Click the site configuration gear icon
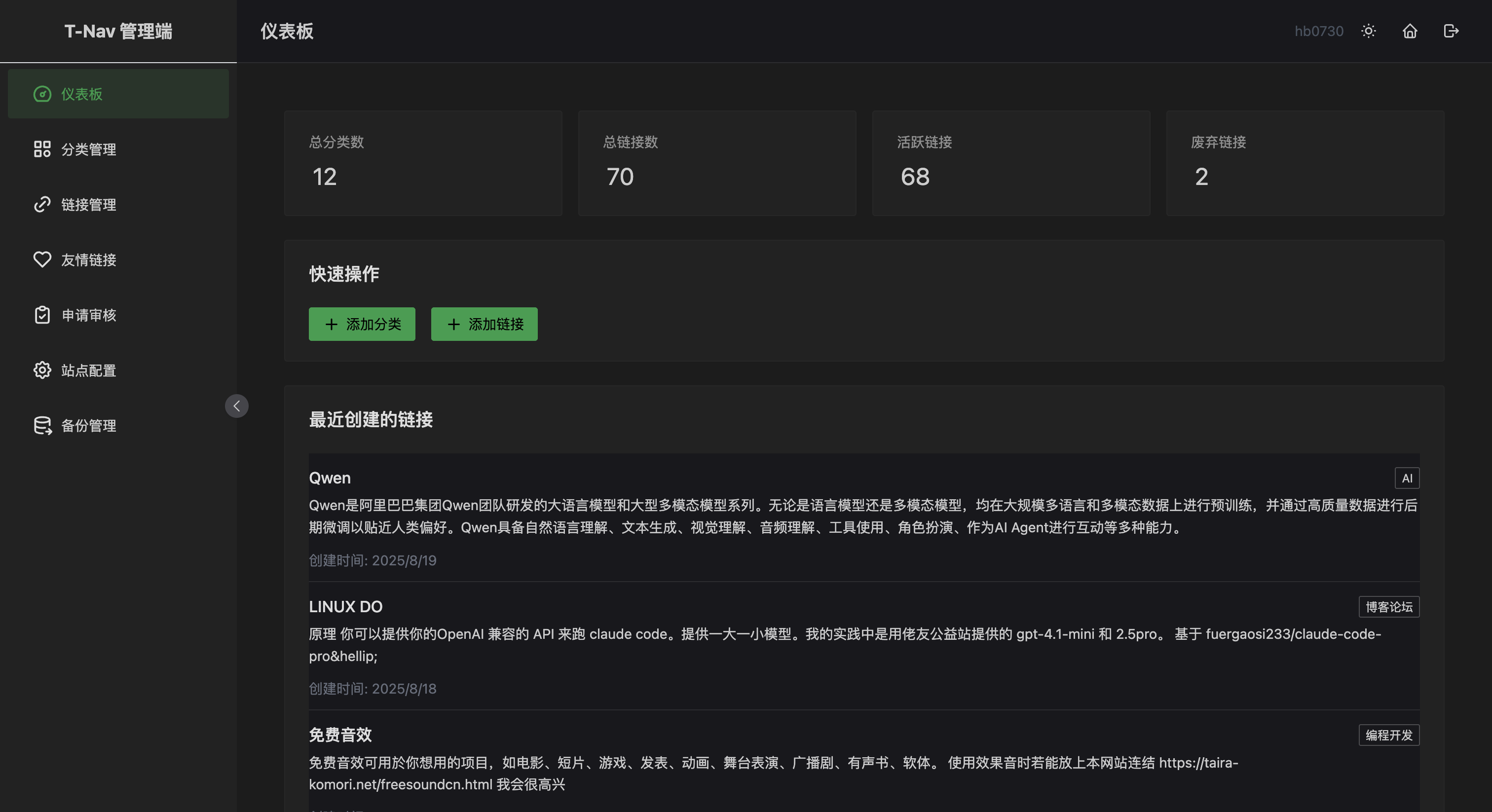 (42, 370)
